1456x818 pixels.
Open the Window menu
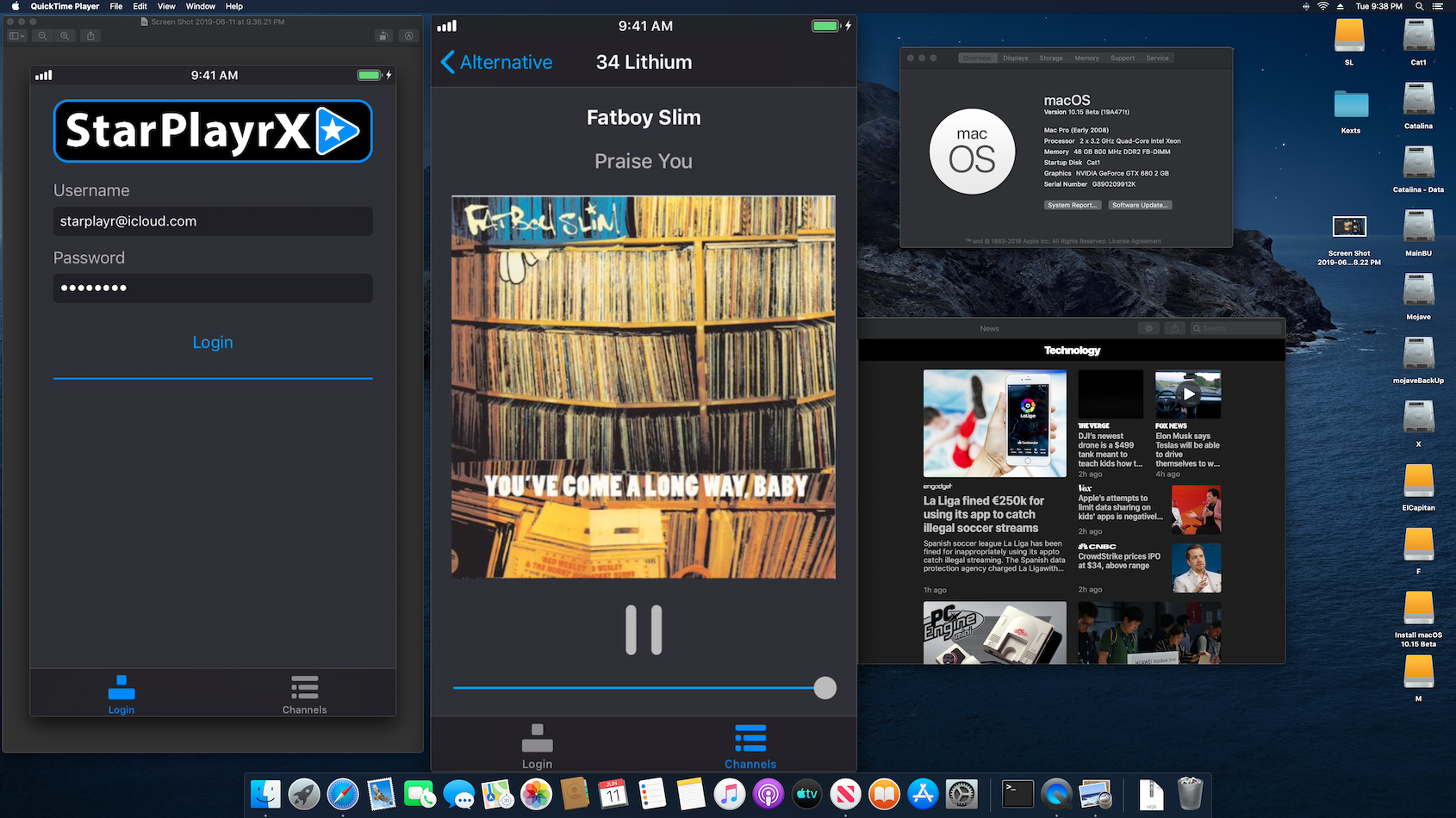pos(201,6)
